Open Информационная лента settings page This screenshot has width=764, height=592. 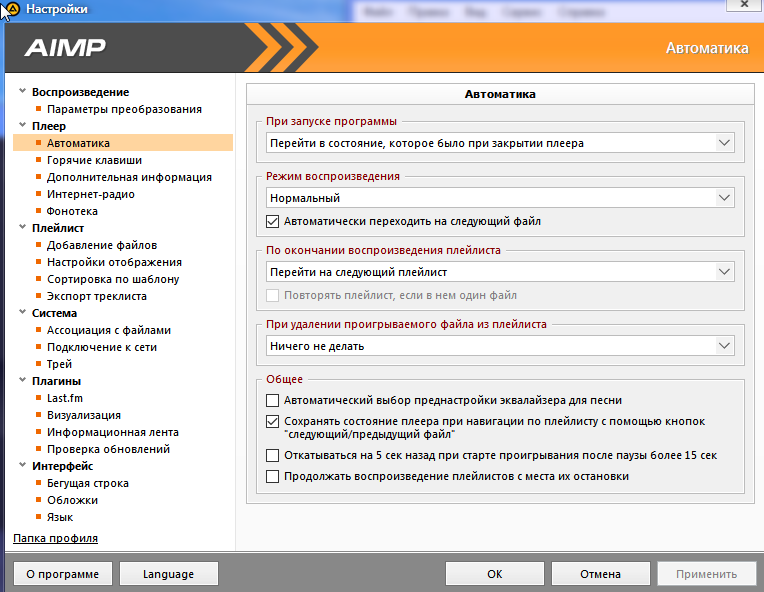[x=113, y=432]
